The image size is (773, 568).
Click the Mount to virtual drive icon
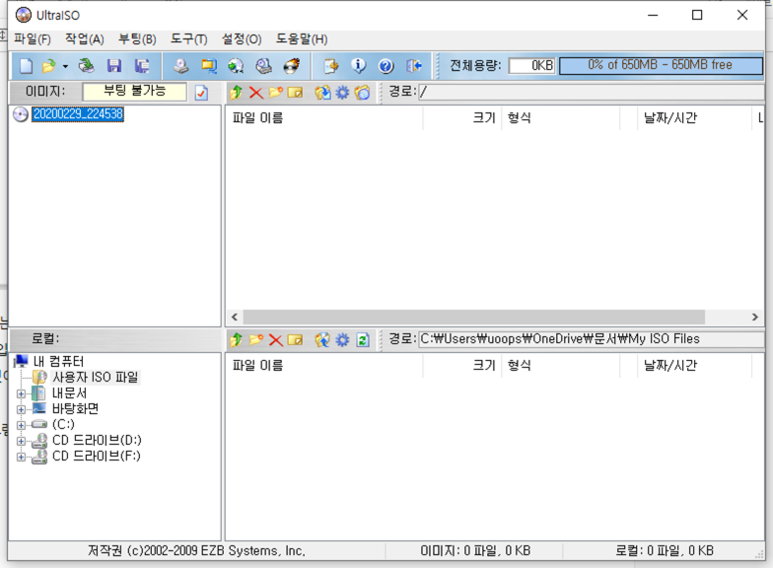pyautogui.click(x=264, y=66)
